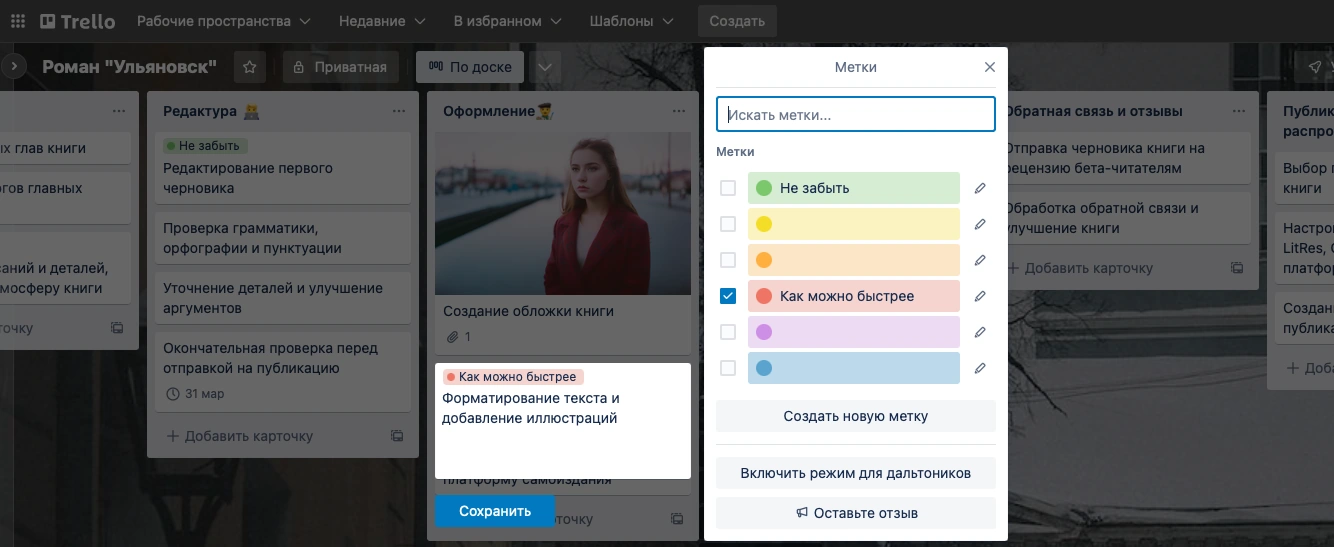Star the board Роман "Ульяновск"
Image resolution: width=1334 pixels, height=547 pixels.
pyautogui.click(x=250, y=67)
